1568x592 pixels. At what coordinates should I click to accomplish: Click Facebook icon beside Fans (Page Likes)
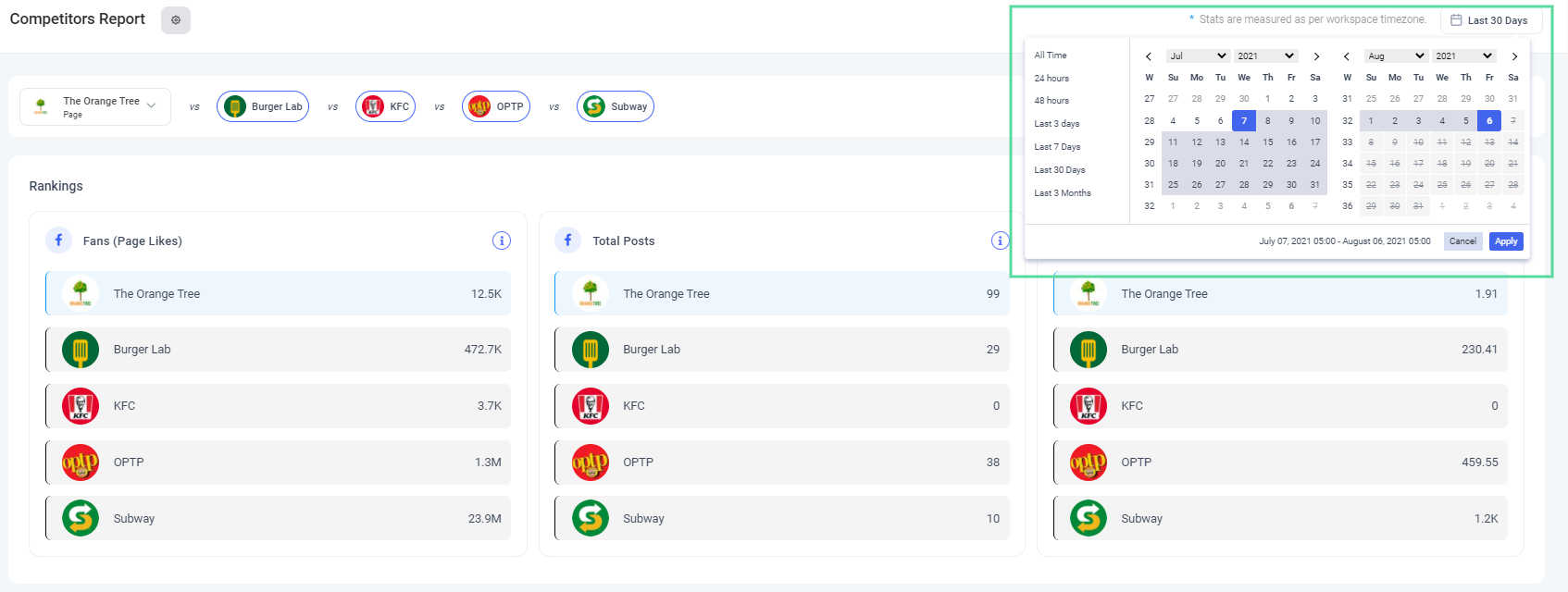[58, 240]
